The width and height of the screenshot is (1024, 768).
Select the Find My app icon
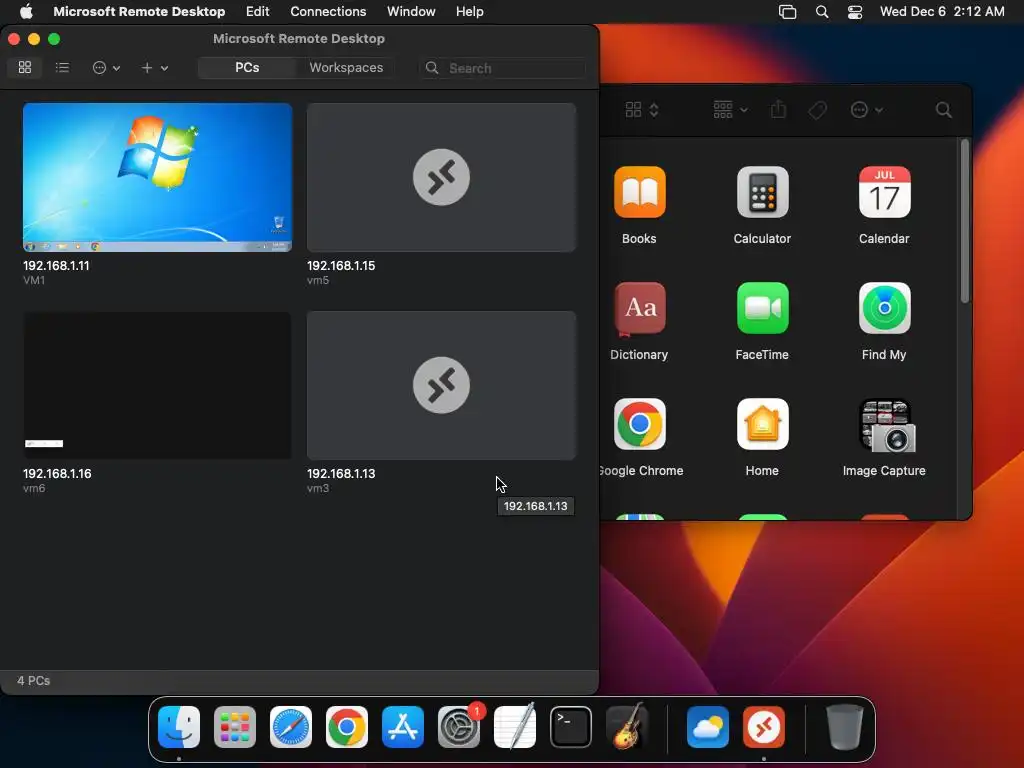pos(884,308)
